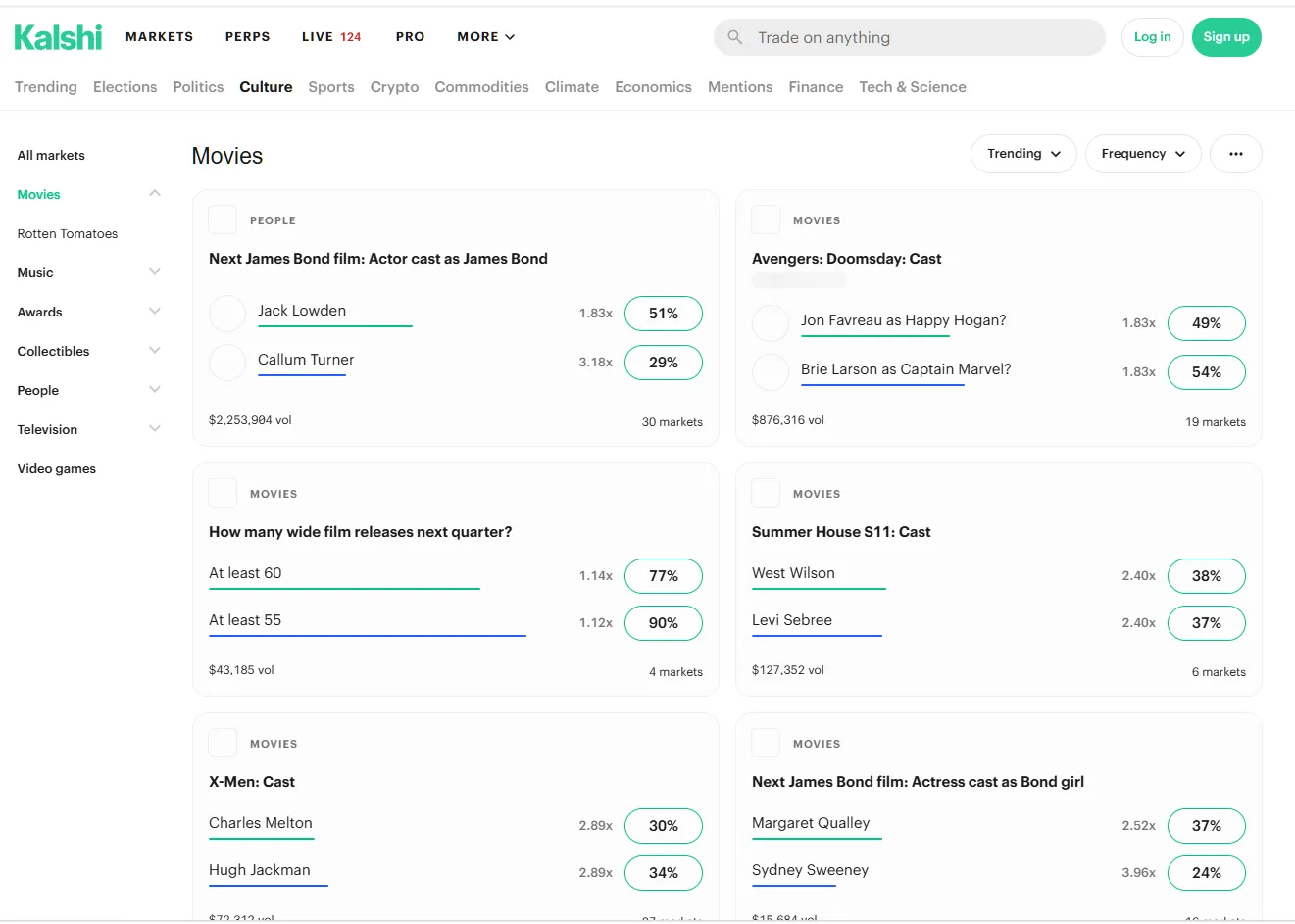
Task: Switch to the Climate category tab
Action: 572,87
